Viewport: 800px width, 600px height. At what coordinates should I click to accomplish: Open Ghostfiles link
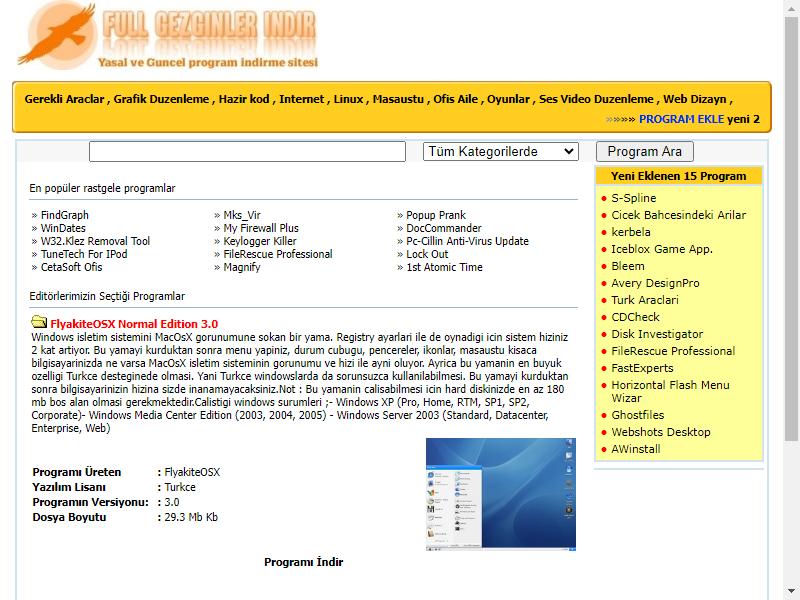(x=638, y=415)
